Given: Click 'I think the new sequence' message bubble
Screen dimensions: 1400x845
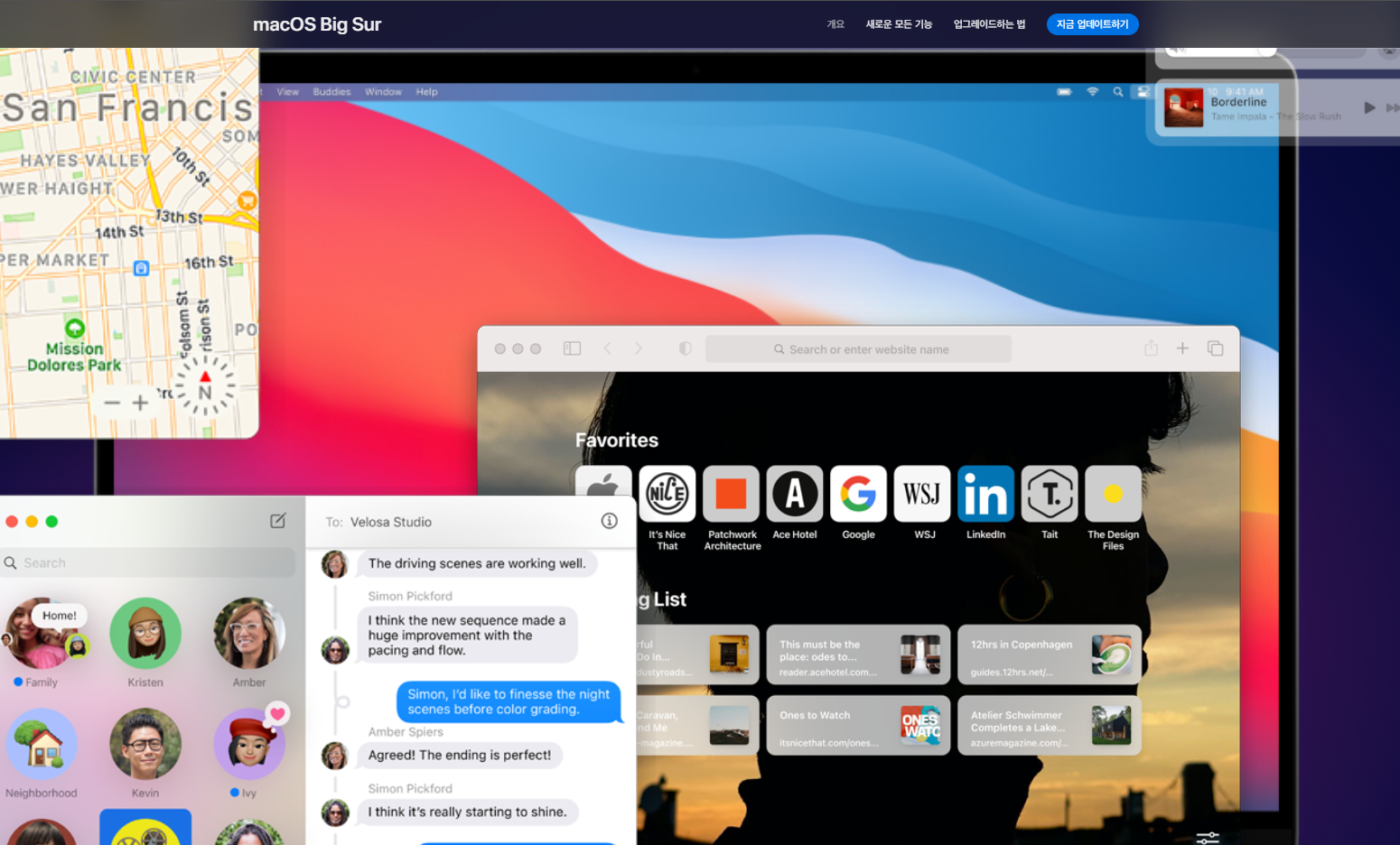Looking at the screenshot, I should click(467, 635).
